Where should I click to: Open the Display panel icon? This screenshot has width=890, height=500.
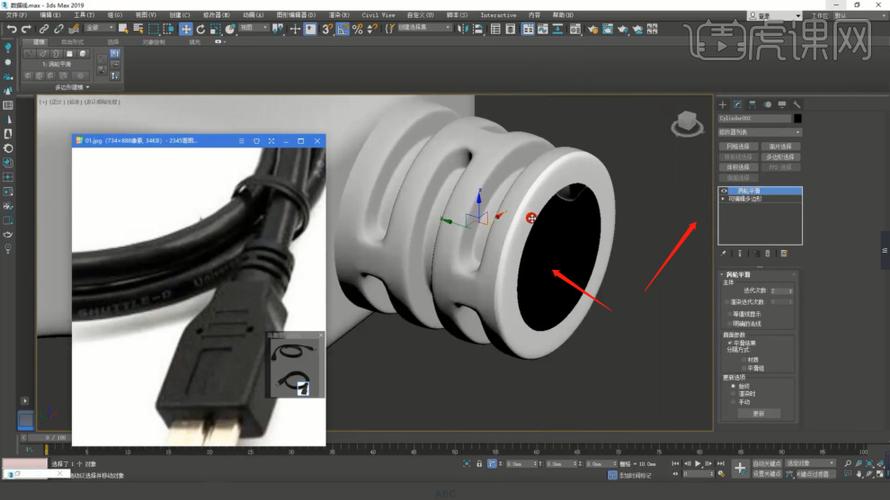point(782,104)
